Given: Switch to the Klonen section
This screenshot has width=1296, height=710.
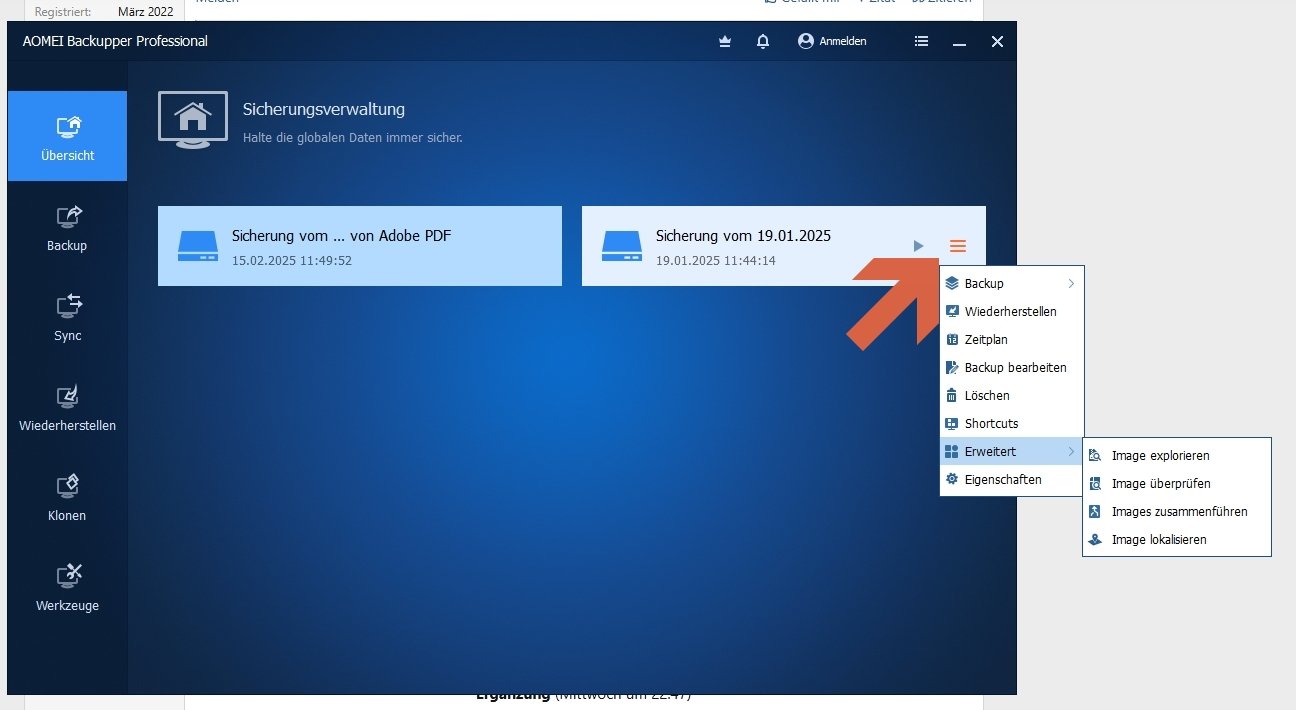Looking at the screenshot, I should (68, 498).
